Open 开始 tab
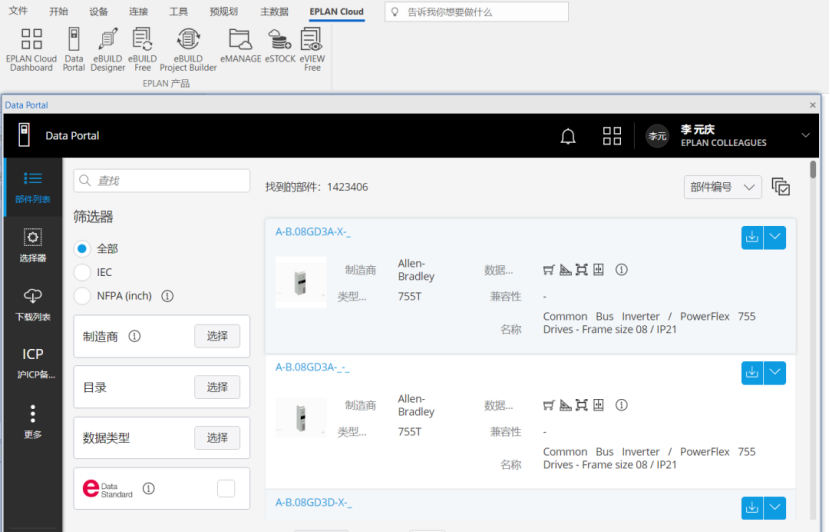Viewport: 830px width, 532px height. click(58, 11)
